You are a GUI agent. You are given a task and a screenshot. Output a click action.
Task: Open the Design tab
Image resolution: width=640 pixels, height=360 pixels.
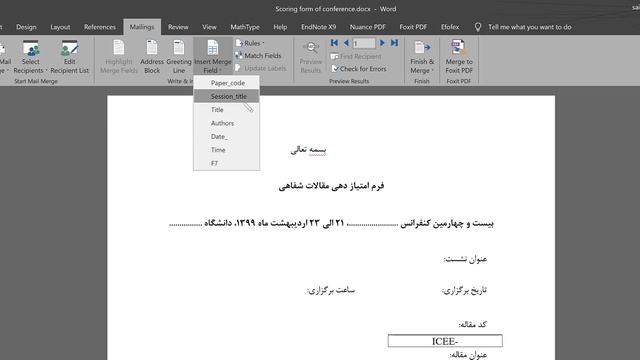[26, 27]
